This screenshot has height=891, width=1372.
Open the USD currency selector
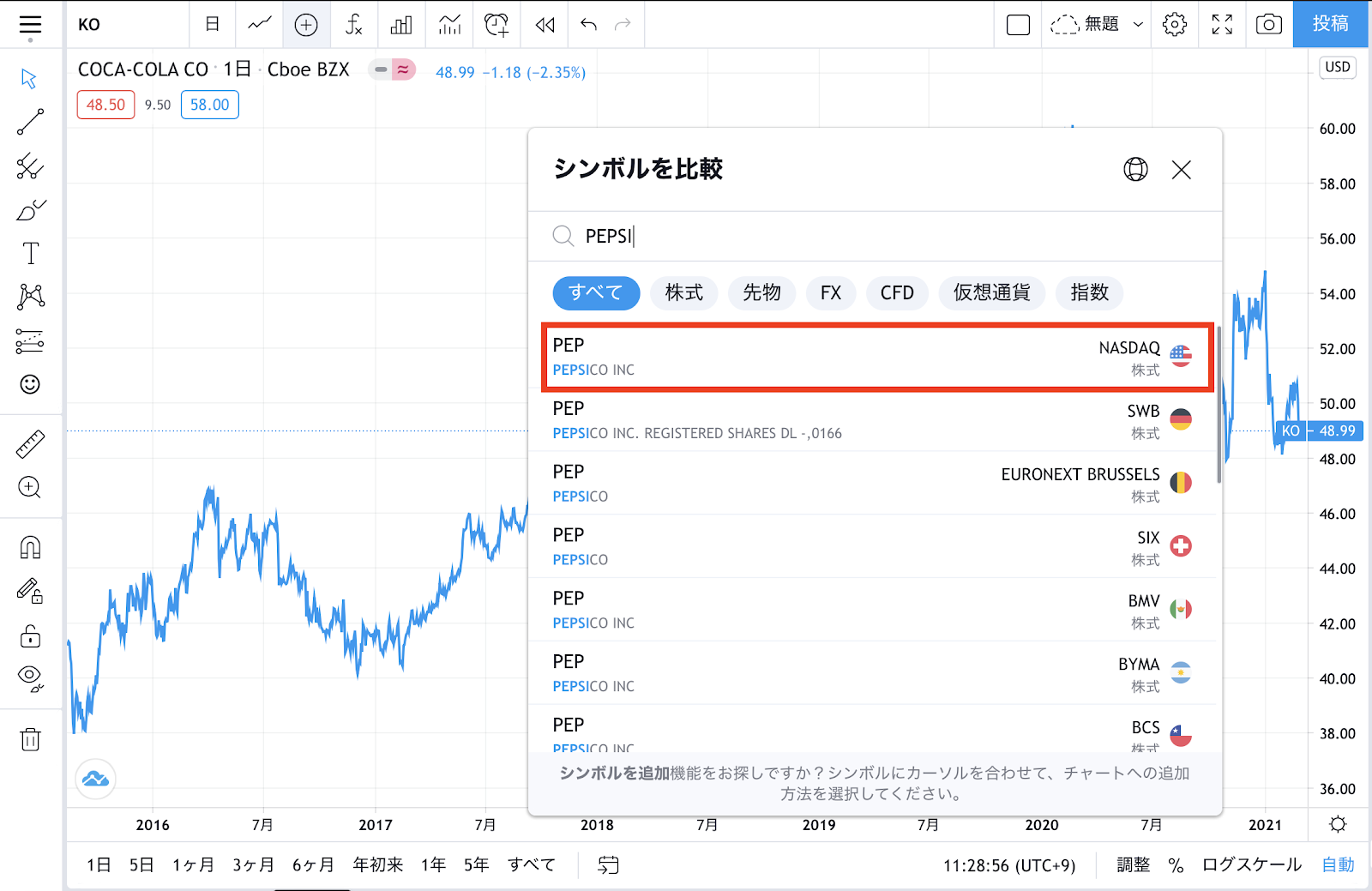point(1338,67)
